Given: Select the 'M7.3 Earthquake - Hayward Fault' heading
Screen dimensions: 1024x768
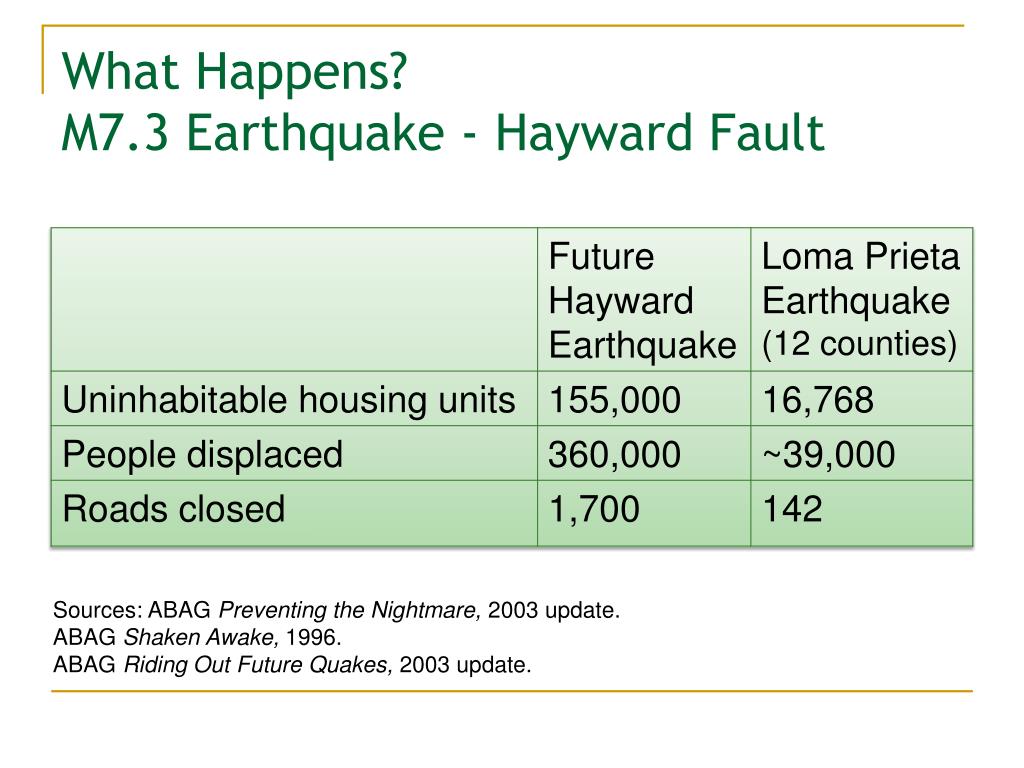Looking at the screenshot, I should (x=443, y=133).
